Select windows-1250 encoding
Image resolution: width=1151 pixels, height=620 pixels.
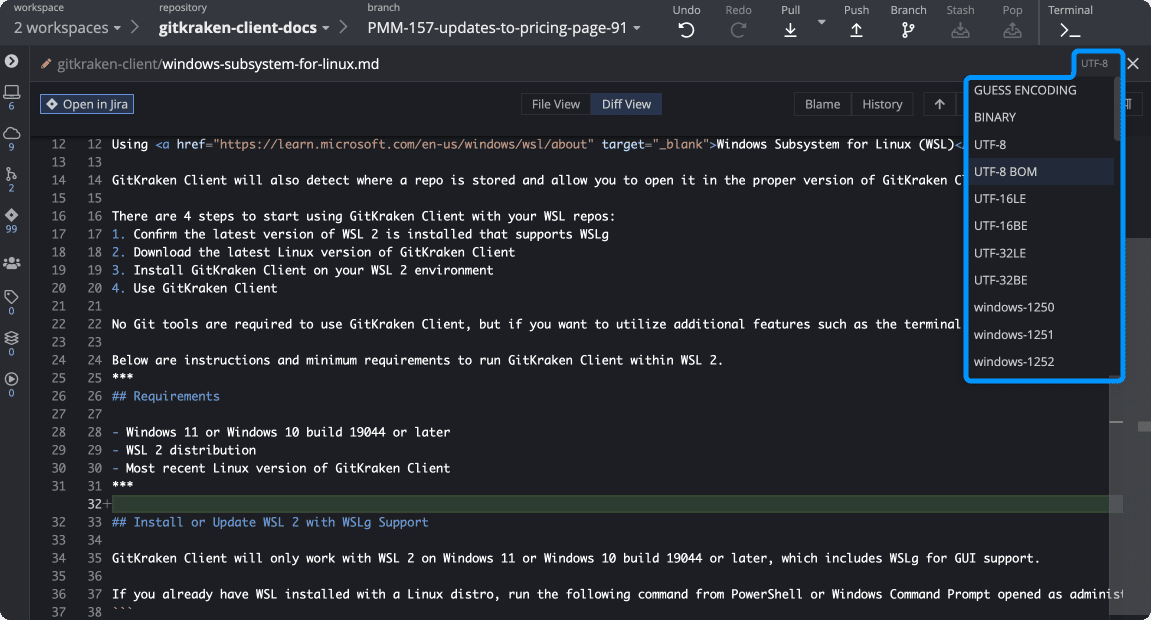tap(1040, 307)
